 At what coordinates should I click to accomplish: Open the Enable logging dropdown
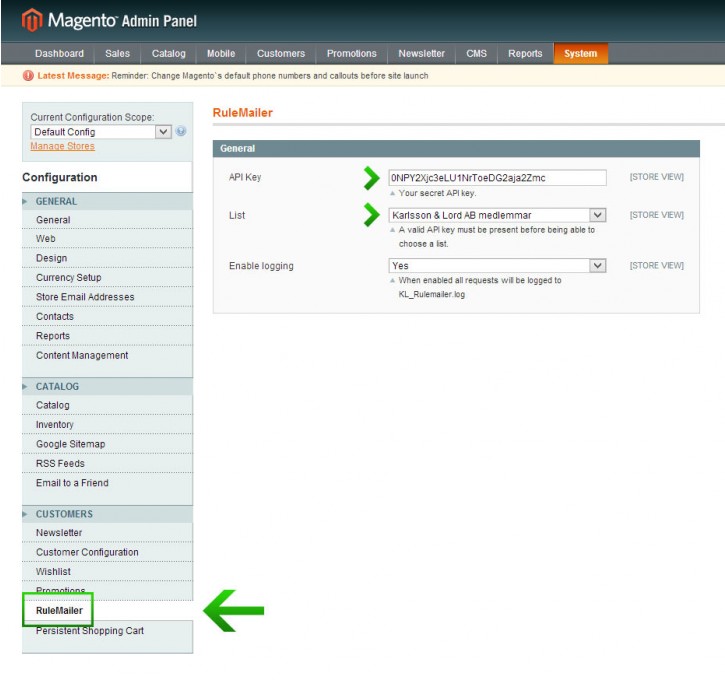pos(497,265)
